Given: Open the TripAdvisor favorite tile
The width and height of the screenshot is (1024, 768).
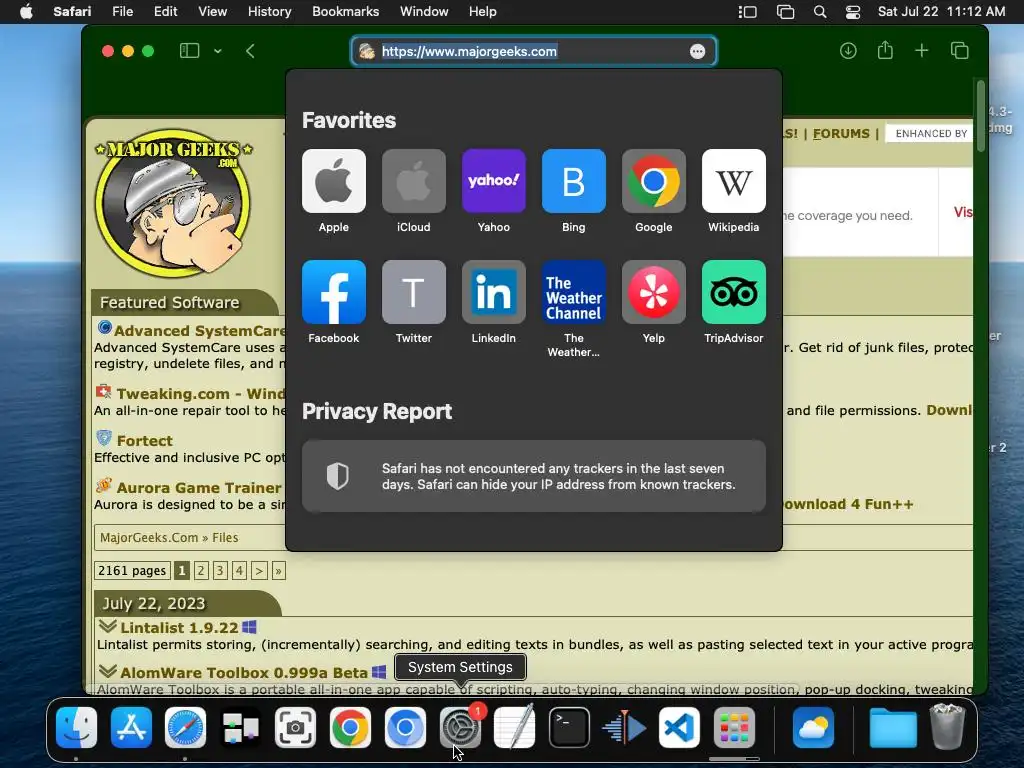Looking at the screenshot, I should tap(733, 292).
